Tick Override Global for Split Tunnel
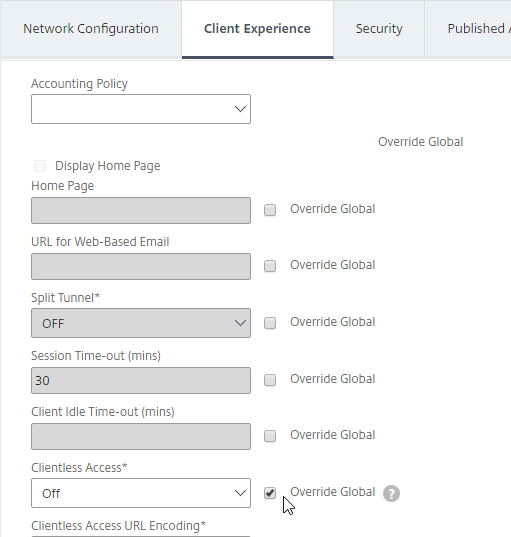This screenshot has height=537, width=511. click(x=270, y=323)
